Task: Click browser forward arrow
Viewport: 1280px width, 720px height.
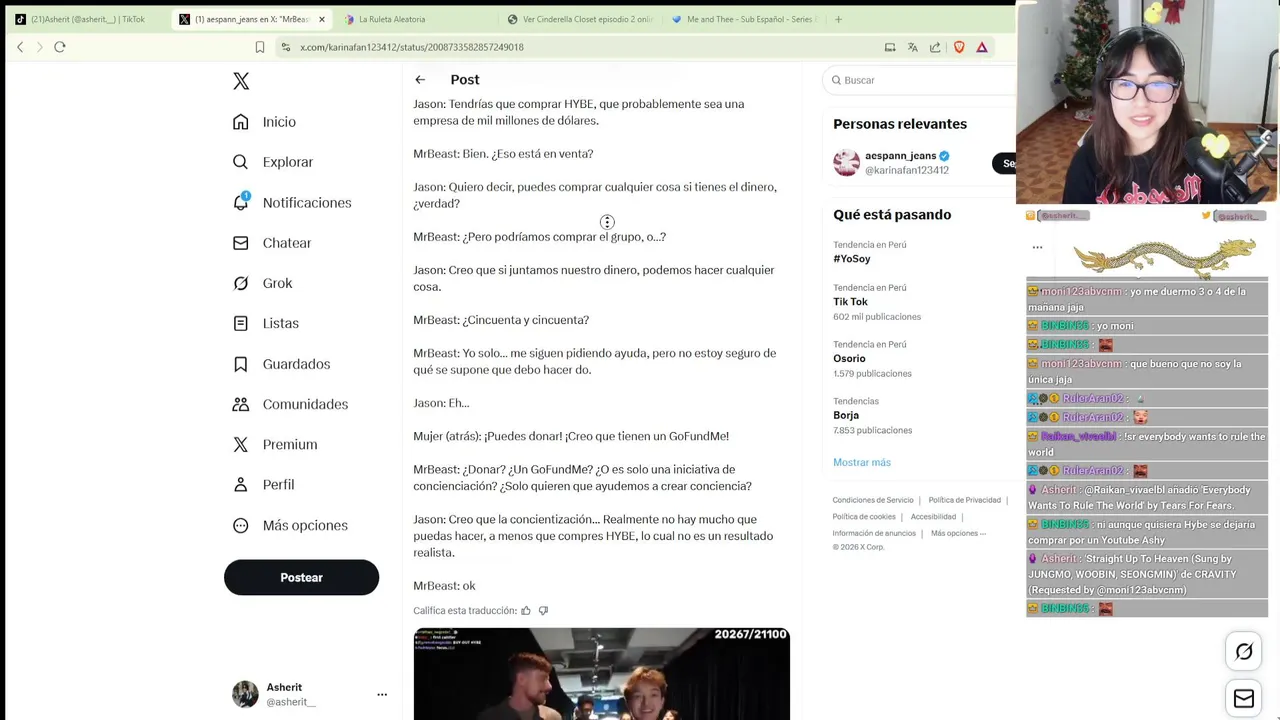Action: click(x=40, y=47)
